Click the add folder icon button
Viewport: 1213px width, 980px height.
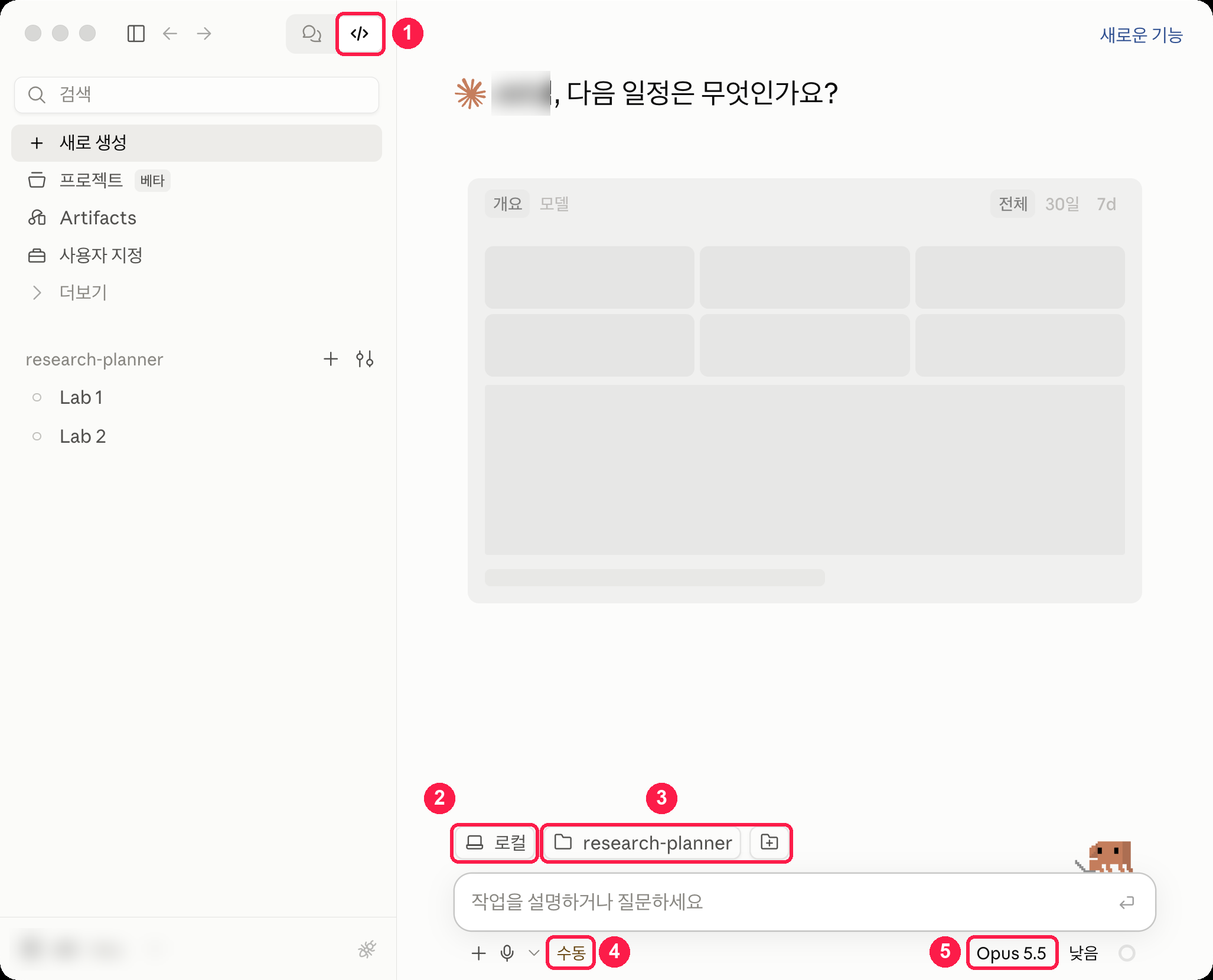[769, 842]
